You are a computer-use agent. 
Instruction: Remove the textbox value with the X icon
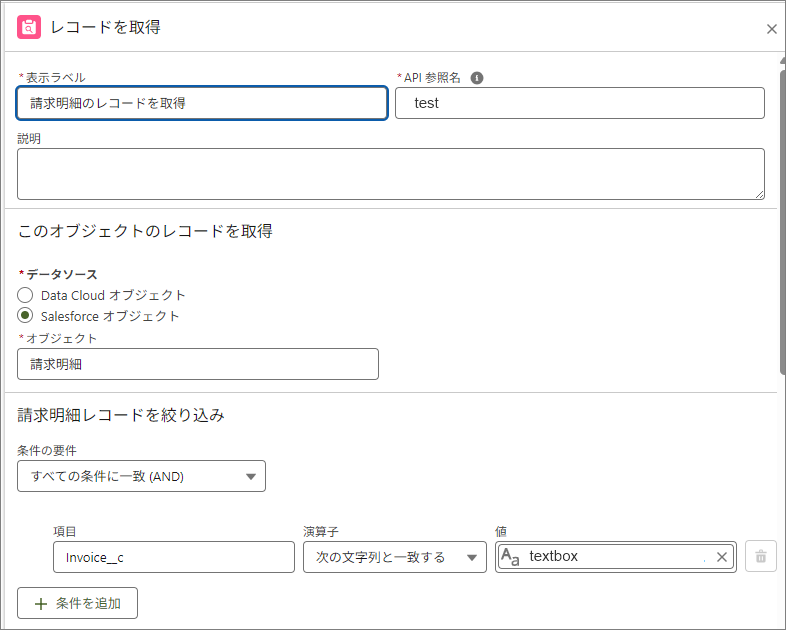click(722, 557)
